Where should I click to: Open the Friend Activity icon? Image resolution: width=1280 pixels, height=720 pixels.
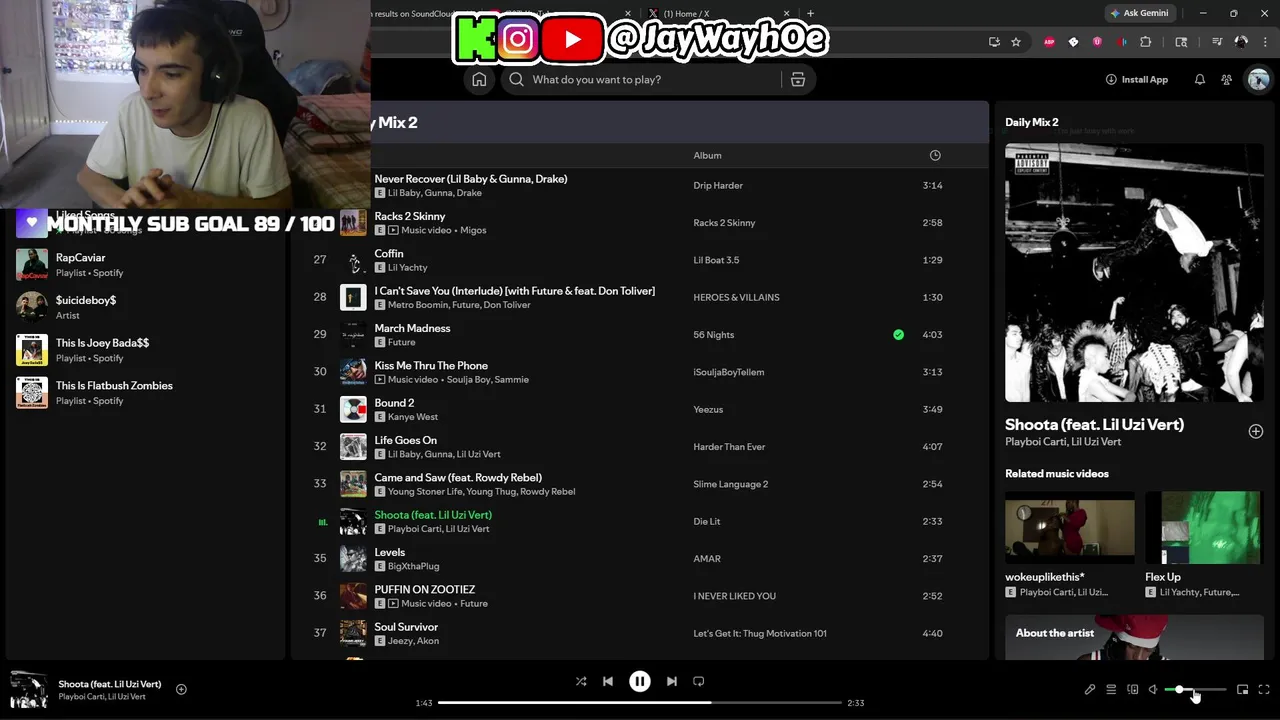1227,80
